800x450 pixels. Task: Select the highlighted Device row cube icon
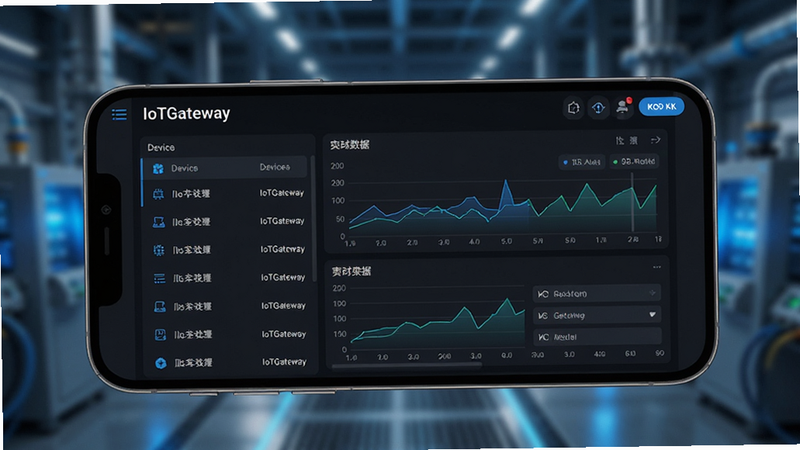[x=158, y=168]
